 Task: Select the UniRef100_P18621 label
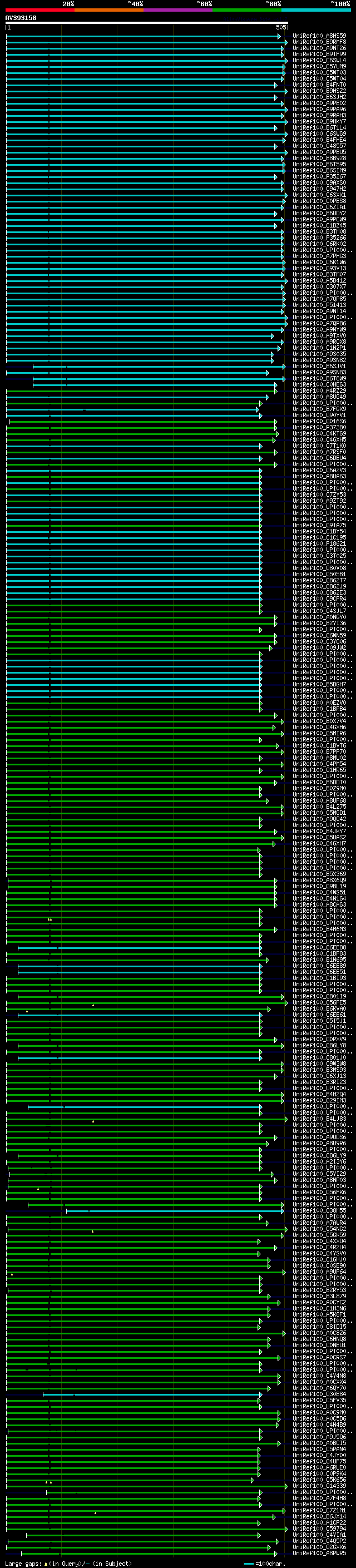(x=319, y=543)
